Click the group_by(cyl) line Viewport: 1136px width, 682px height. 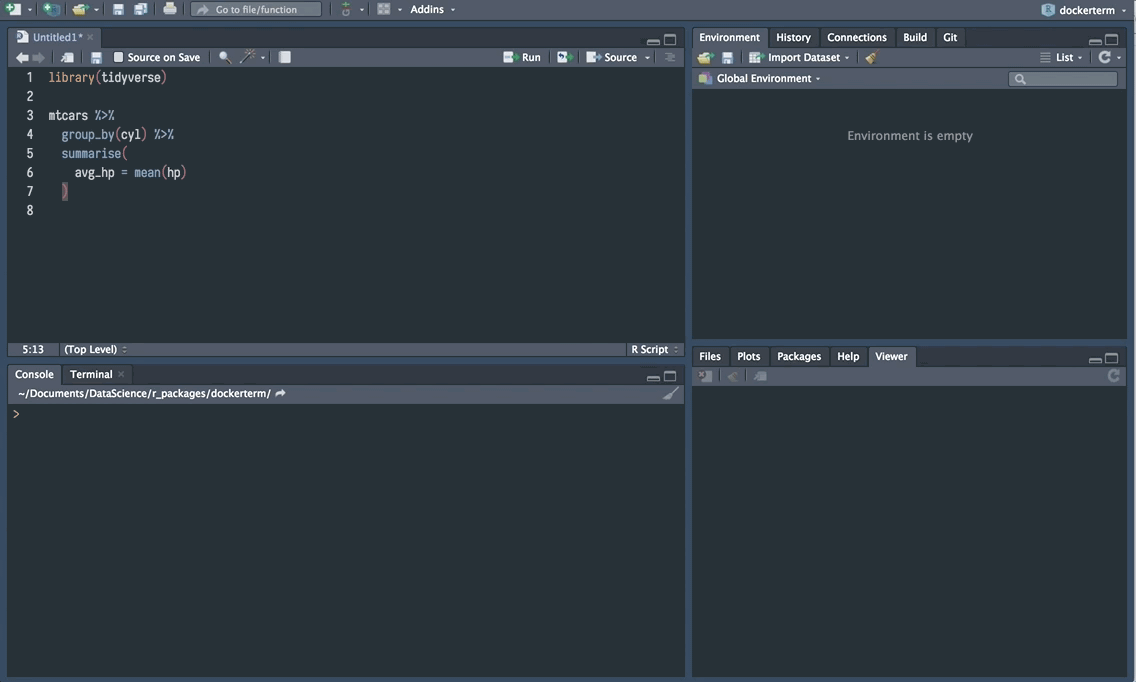click(117, 134)
